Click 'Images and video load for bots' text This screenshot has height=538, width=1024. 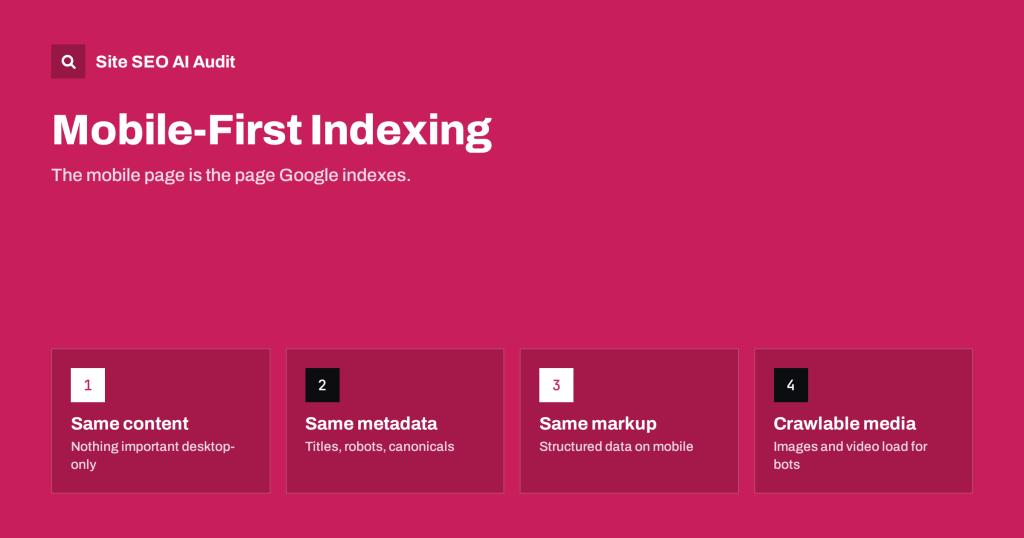[850, 455]
